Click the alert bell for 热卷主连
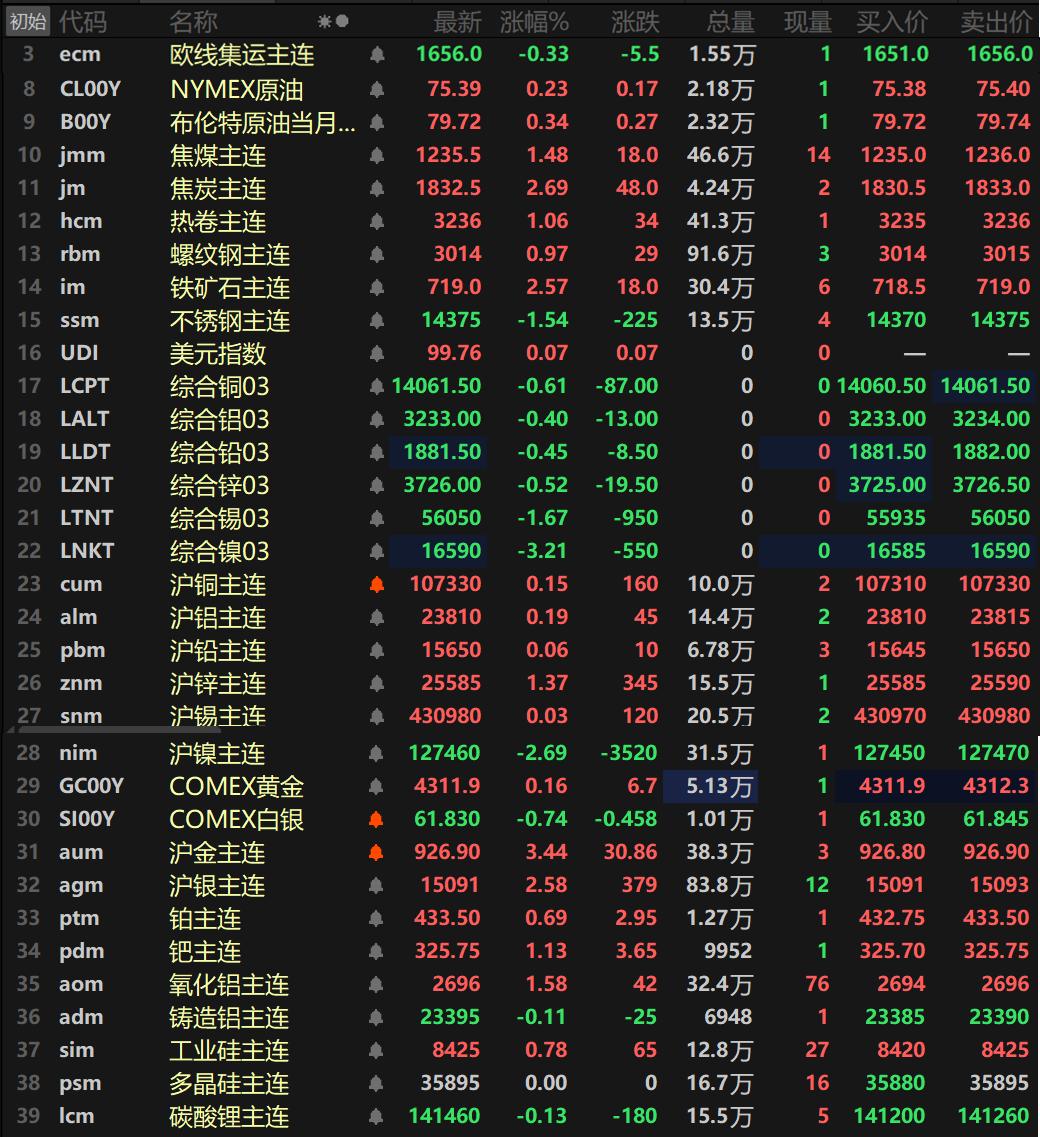1040x1137 pixels. click(x=377, y=220)
